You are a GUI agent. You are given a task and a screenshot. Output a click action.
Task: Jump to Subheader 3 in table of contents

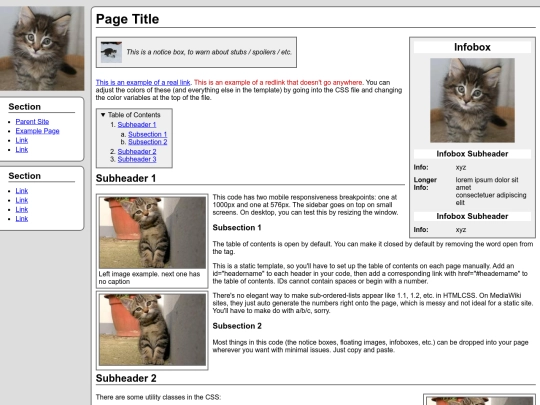tap(137, 159)
